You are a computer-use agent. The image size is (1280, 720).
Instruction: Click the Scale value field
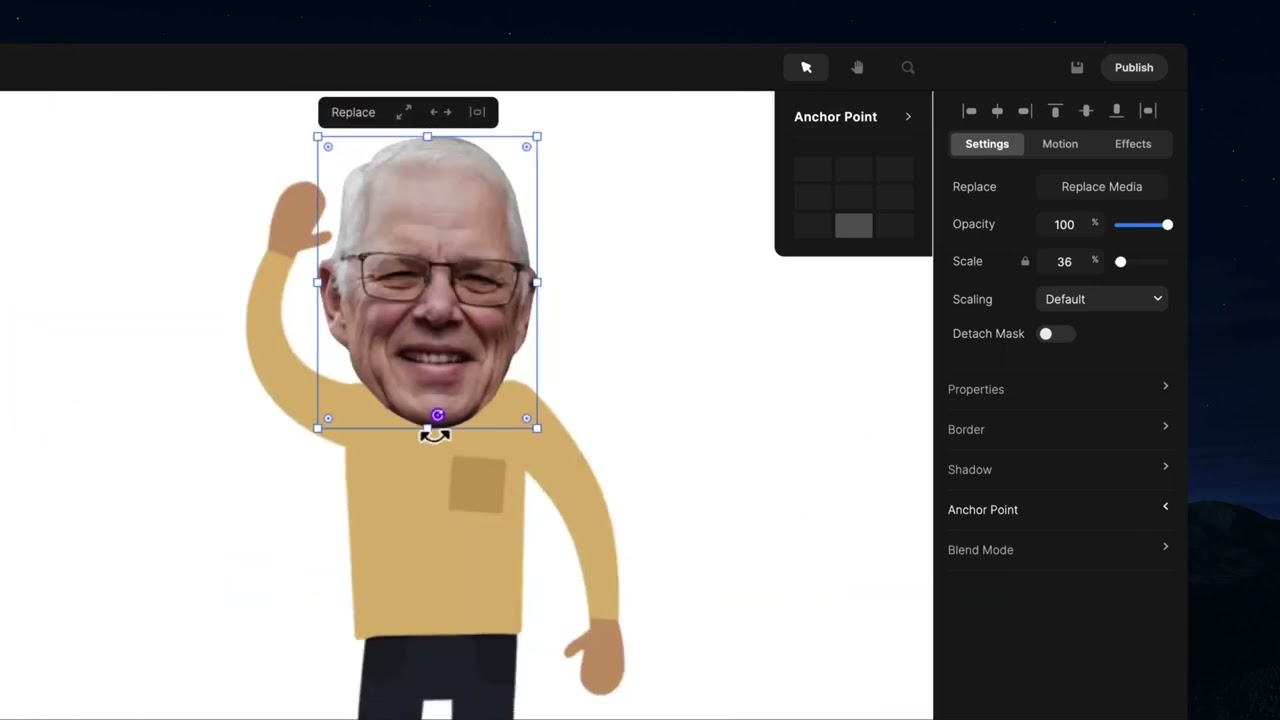pos(1064,261)
